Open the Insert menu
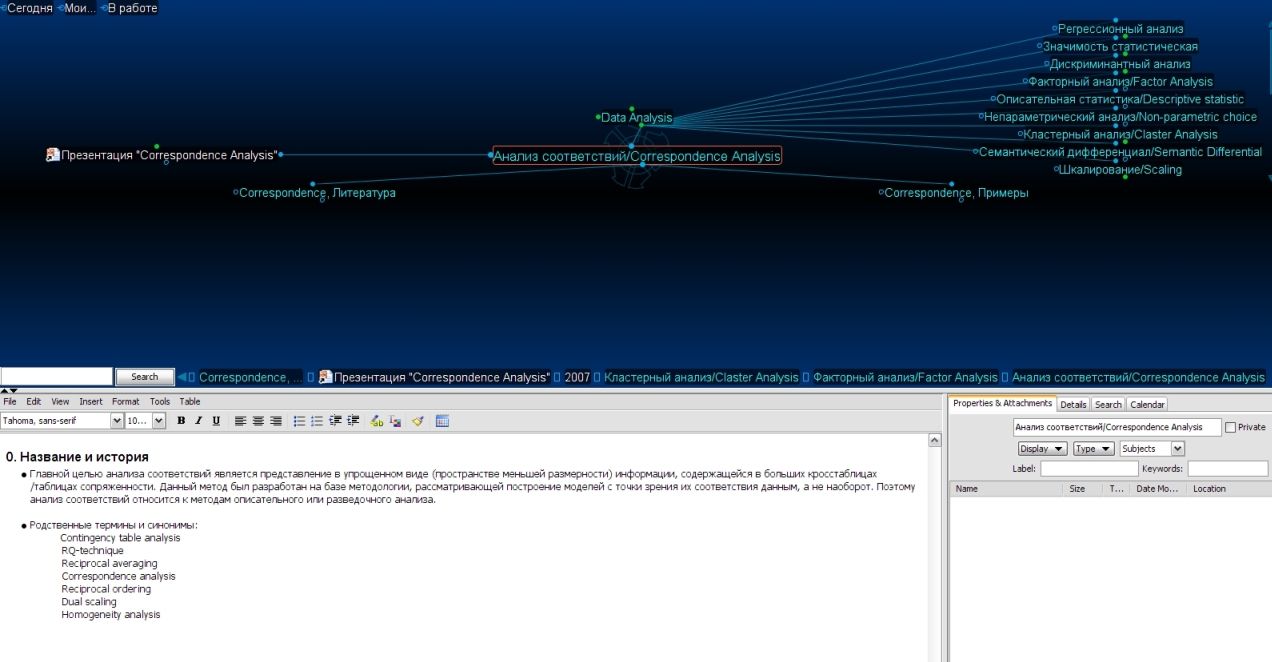This screenshot has width=1272, height=662. (x=91, y=401)
